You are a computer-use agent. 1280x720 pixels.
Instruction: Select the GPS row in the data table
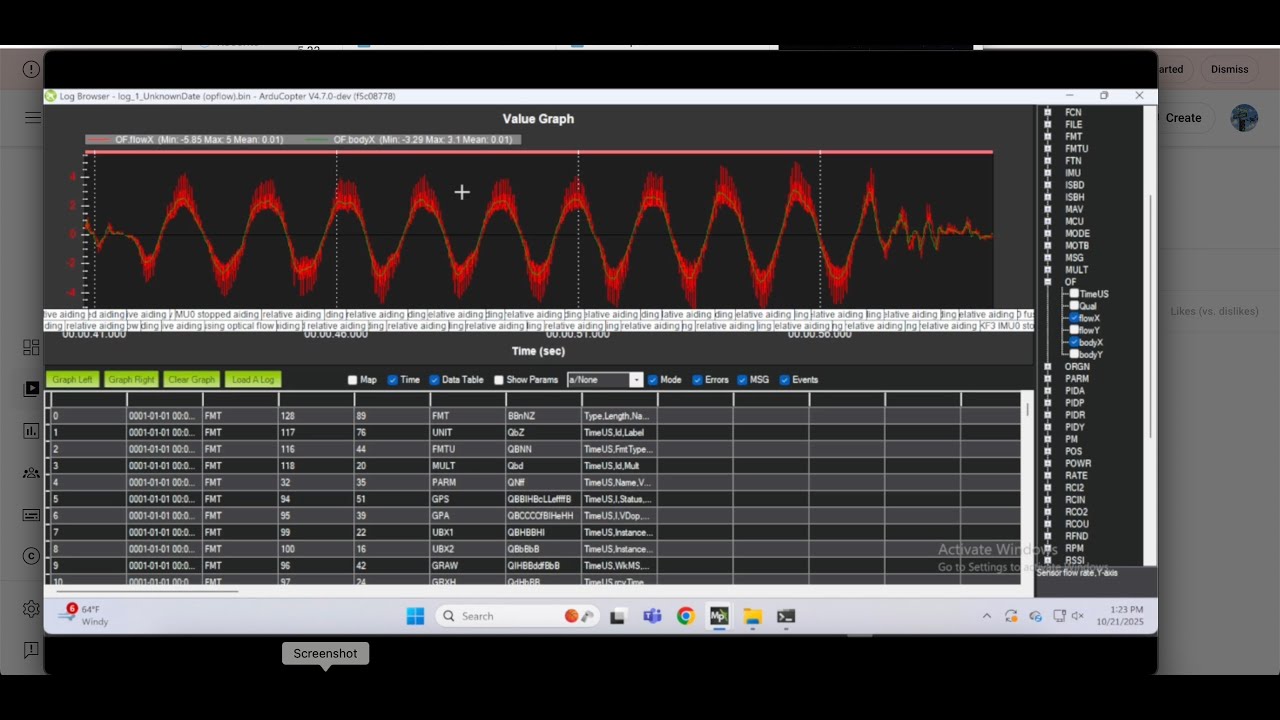tap(535, 499)
